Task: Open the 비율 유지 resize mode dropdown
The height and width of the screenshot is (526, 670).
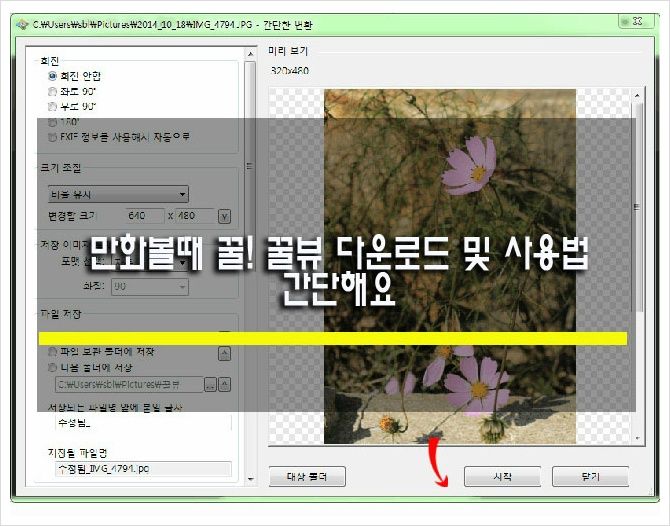Action: [118, 194]
